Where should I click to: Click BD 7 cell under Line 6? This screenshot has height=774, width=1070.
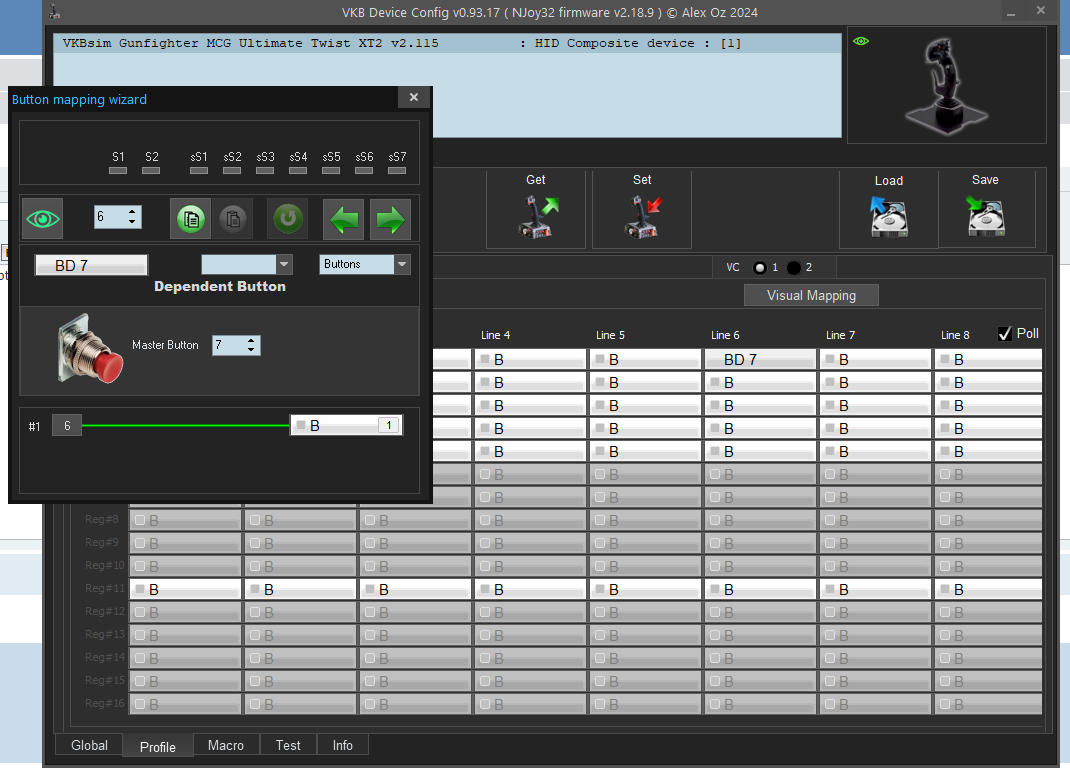click(x=760, y=360)
